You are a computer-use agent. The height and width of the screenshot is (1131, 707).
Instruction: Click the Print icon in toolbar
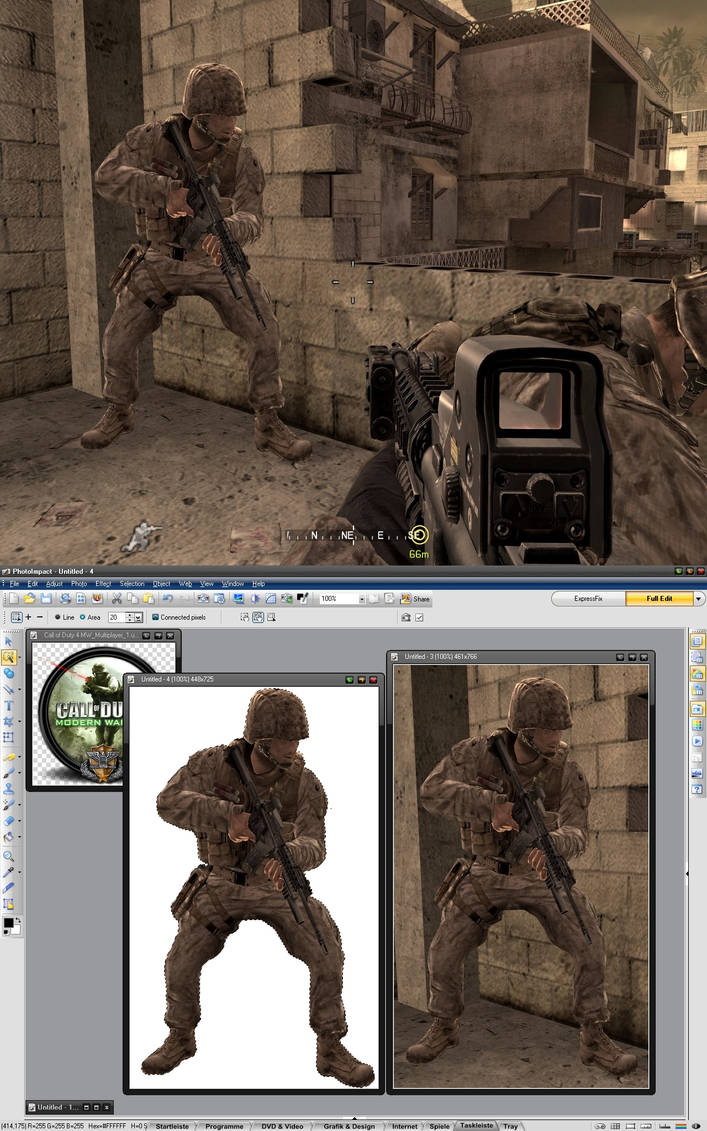pyautogui.click(x=66, y=598)
